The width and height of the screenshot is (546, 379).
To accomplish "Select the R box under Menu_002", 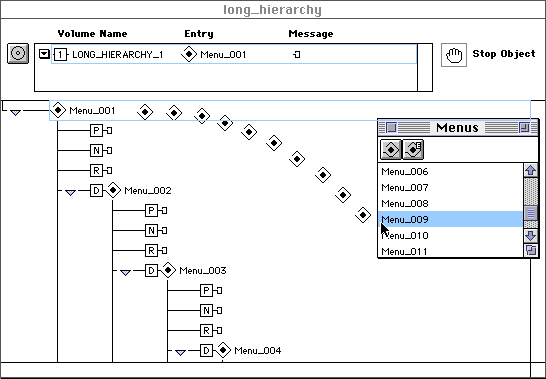I will 151,250.
